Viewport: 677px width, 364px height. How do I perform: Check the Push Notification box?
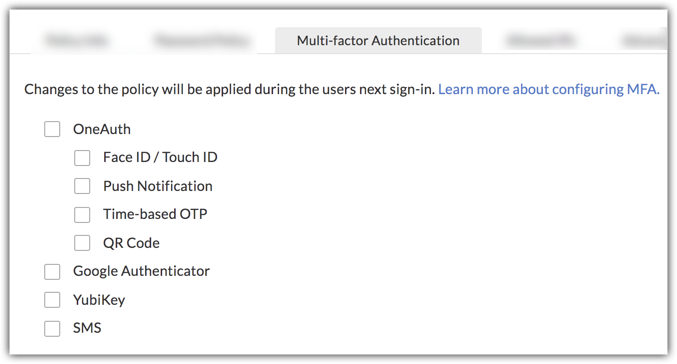82,186
